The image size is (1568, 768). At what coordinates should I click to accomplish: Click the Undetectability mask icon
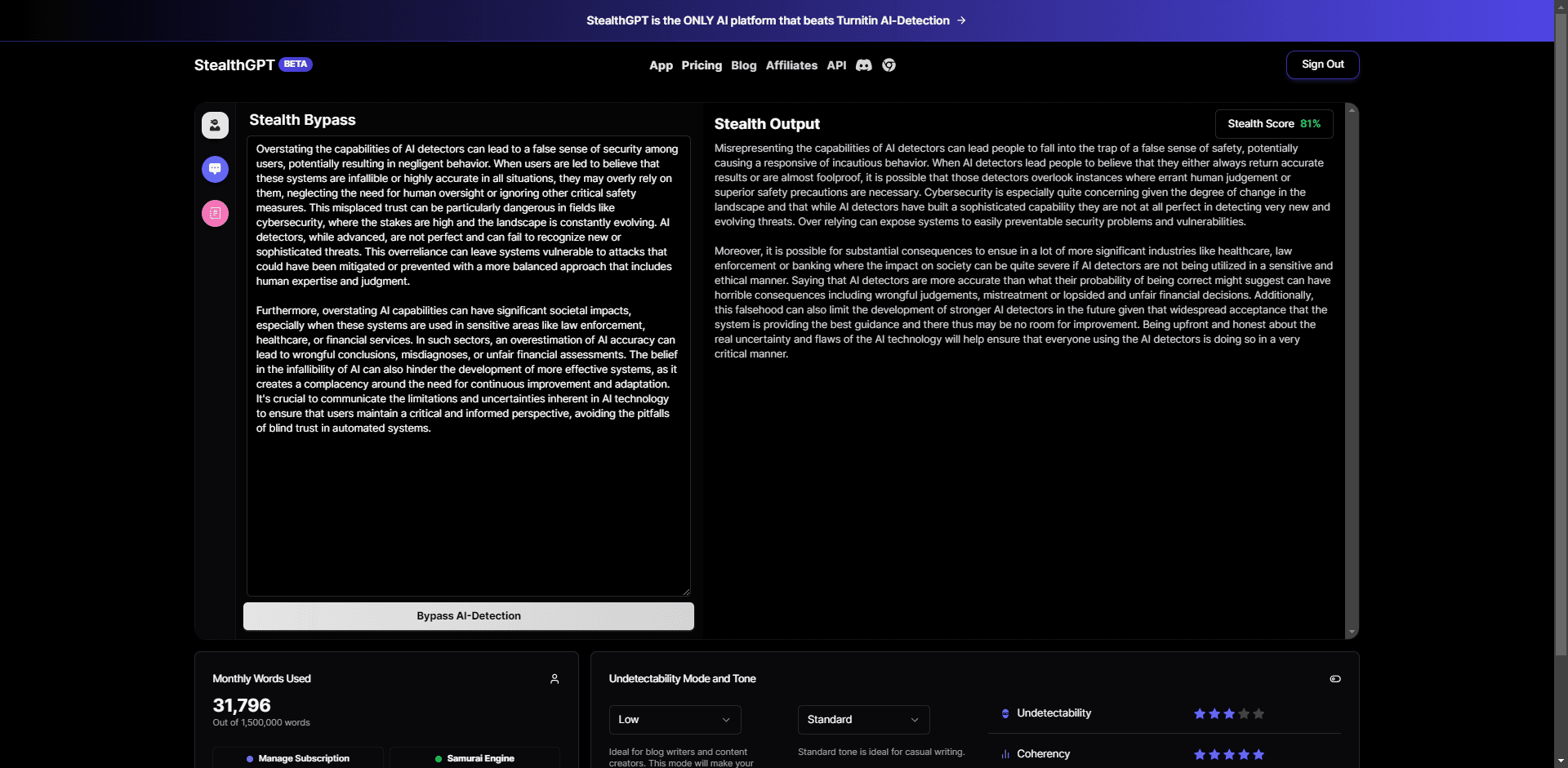[x=1005, y=713]
